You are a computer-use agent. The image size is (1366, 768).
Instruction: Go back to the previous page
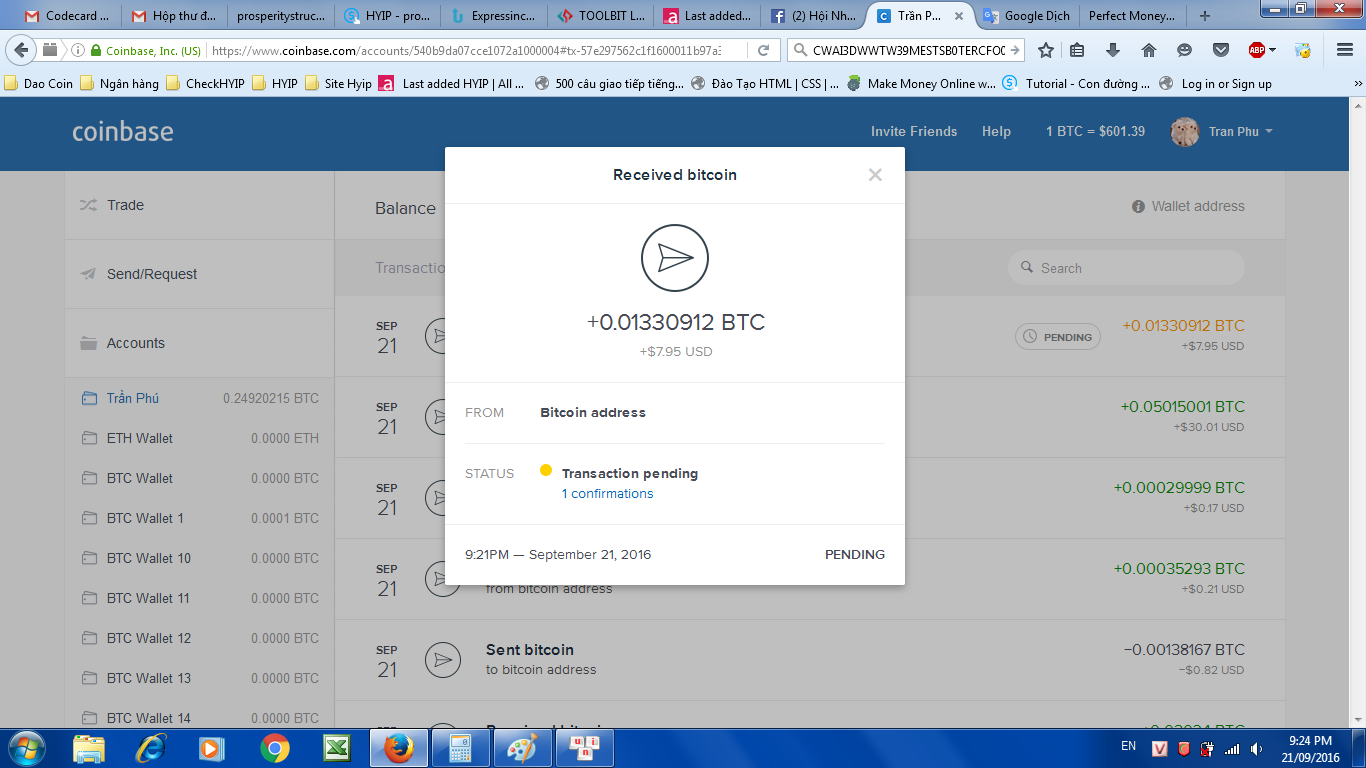[x=22, y=50]
